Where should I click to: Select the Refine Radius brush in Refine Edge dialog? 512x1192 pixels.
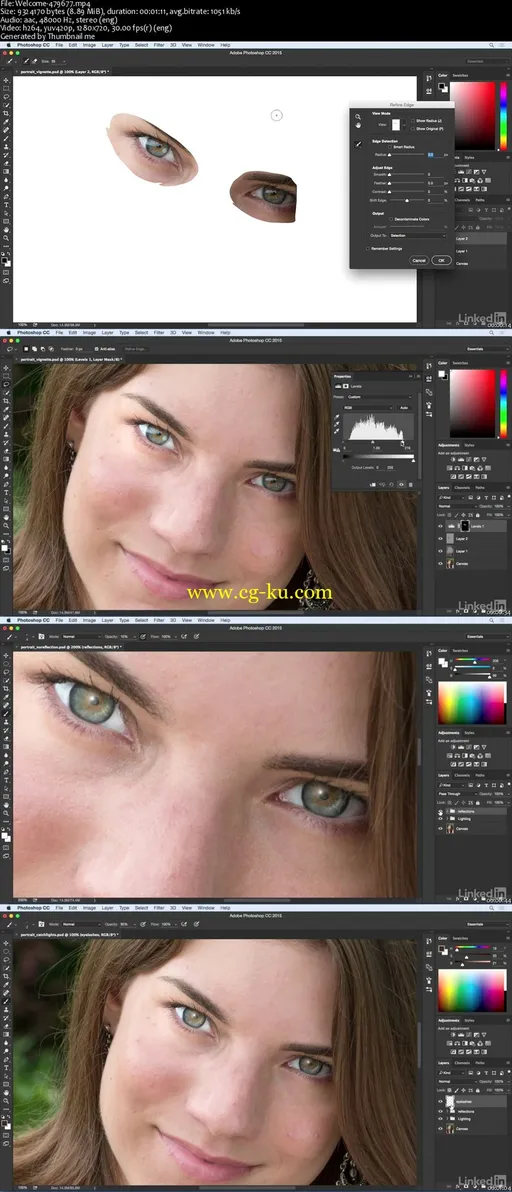[x=358, y=144]
